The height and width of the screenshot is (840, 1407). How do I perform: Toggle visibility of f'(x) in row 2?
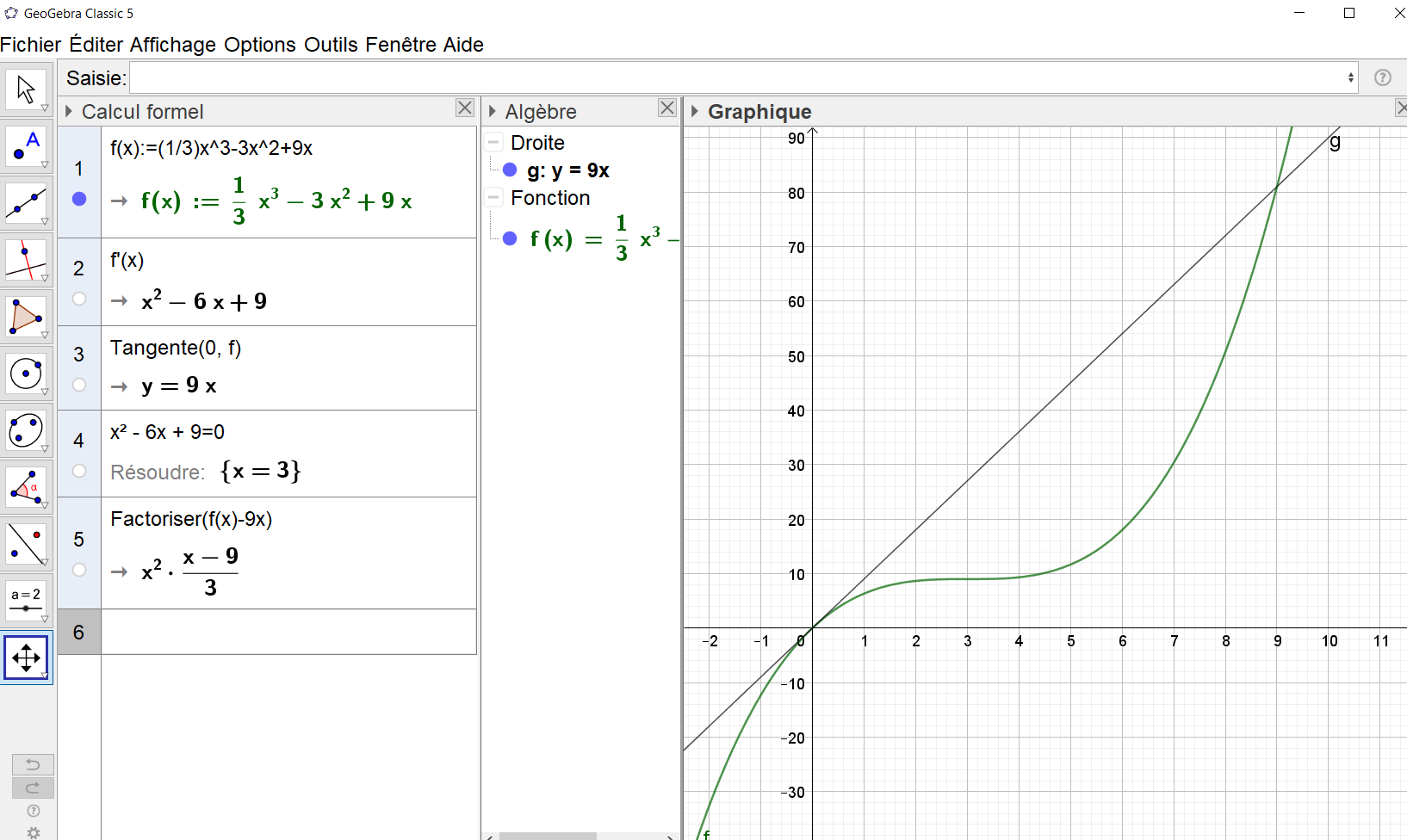[79, 299]
